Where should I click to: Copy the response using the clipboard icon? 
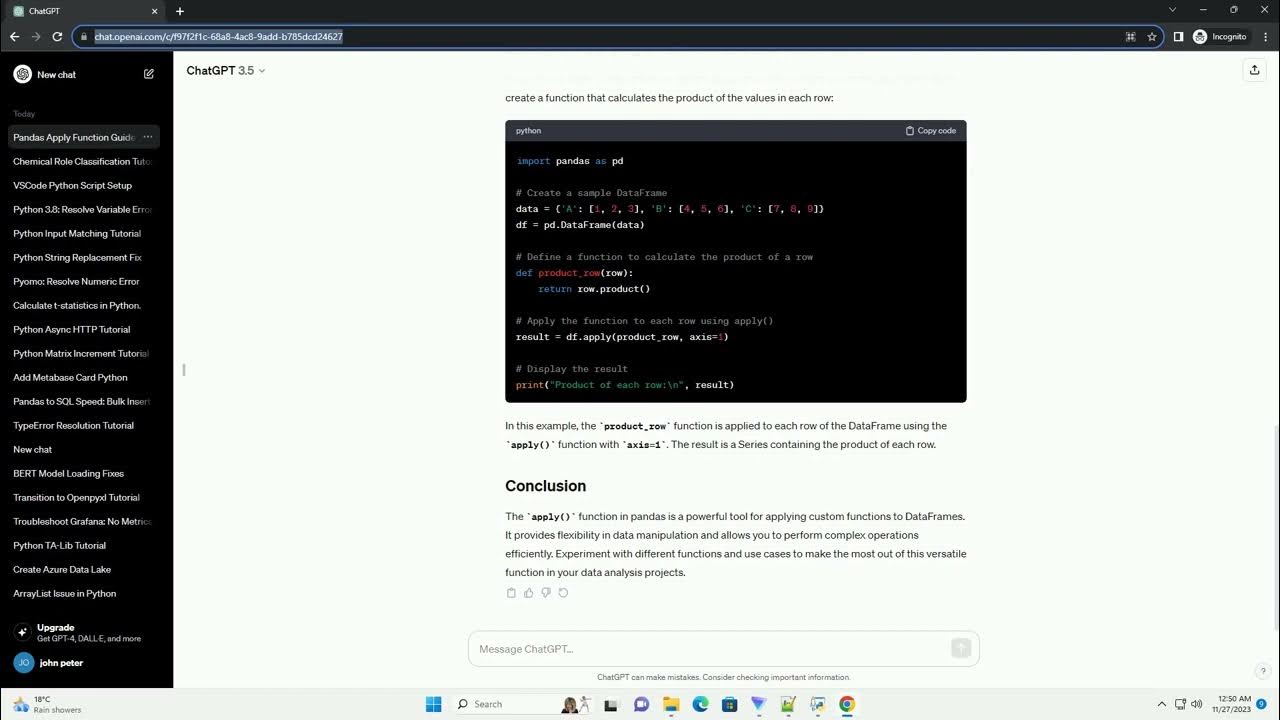point(511,593)
